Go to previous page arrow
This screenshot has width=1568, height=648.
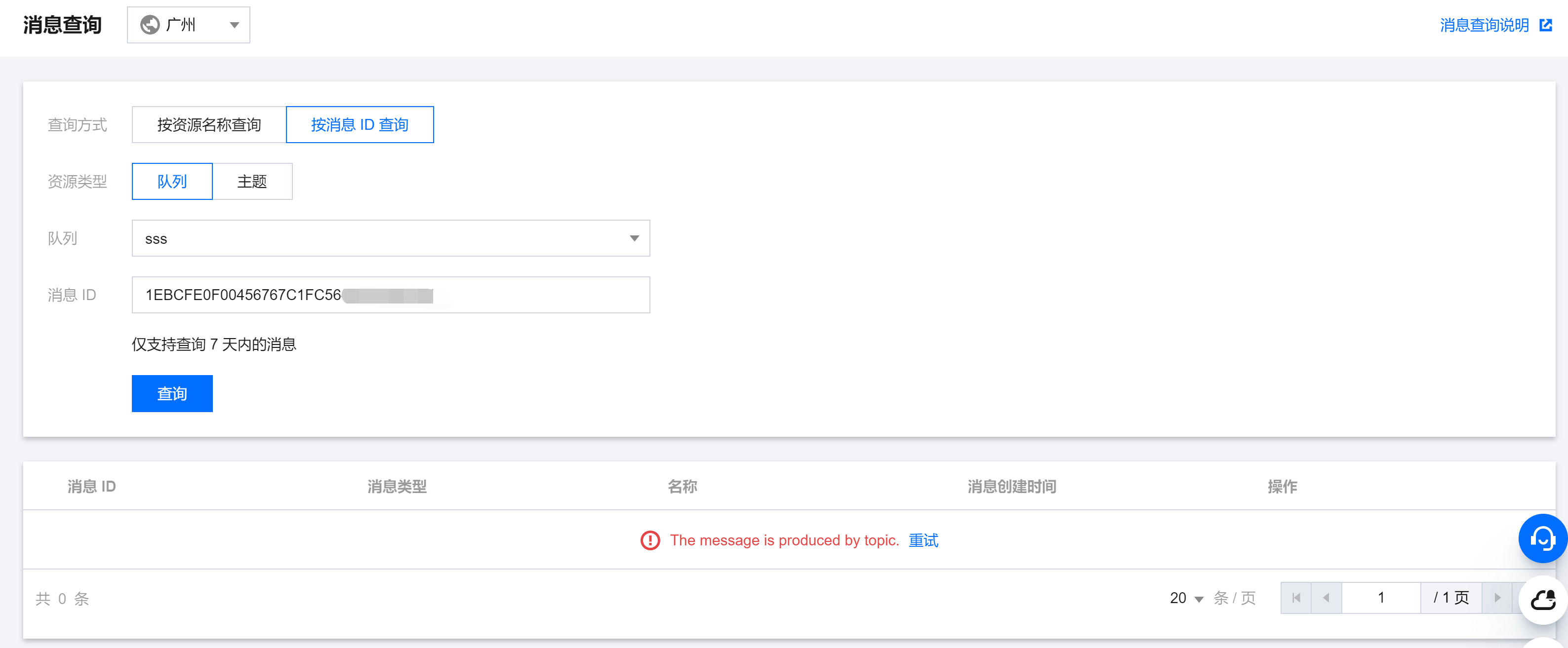click(x=1327, y=598)
